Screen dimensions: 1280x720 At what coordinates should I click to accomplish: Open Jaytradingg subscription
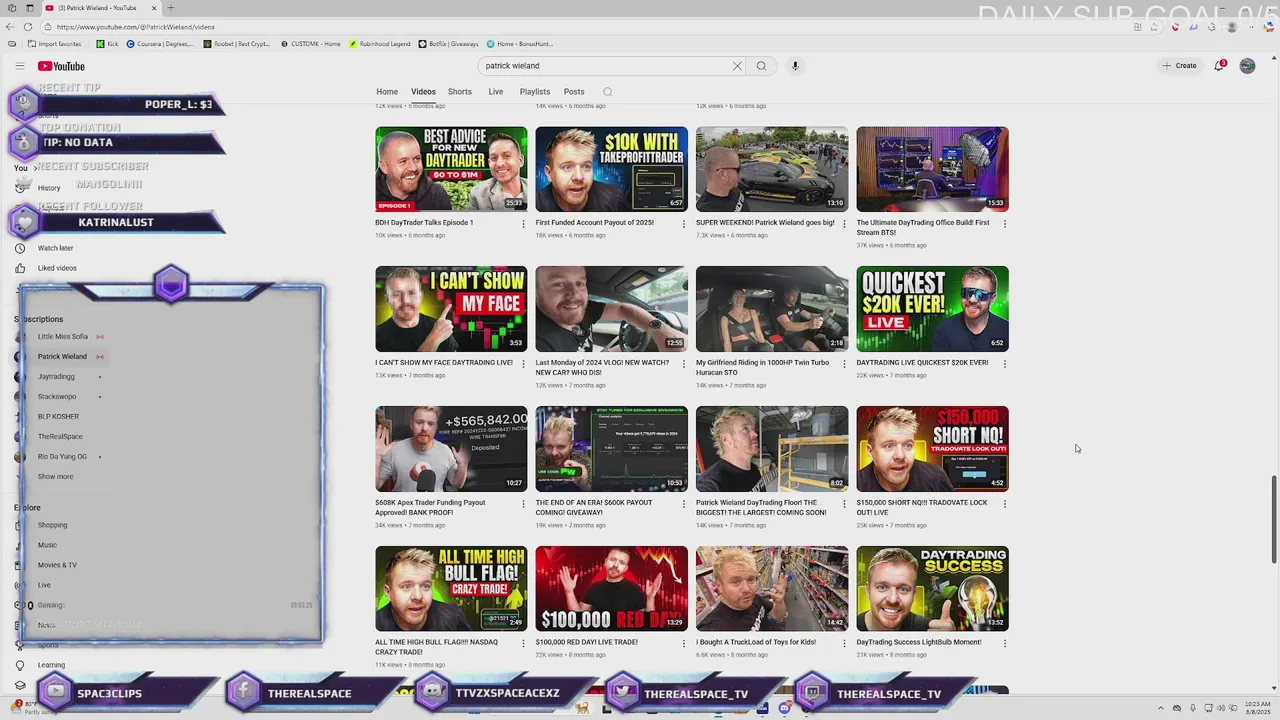point(58,377)
